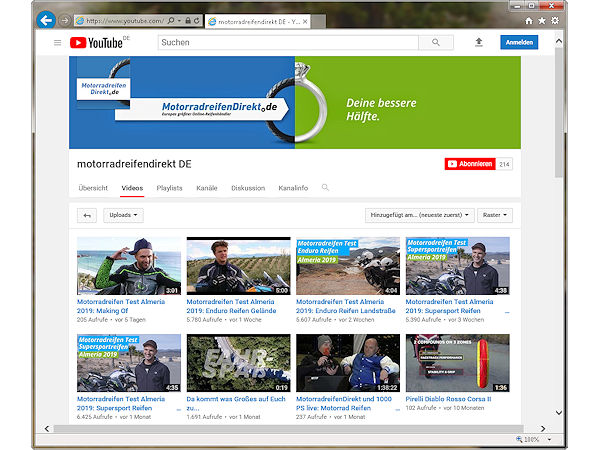Click the 'Motorradreifen Test Almeria 2019: Making Of' title
Image resolution: width=600 pixels, height=450 pixels.
click(x=121, y=306)
